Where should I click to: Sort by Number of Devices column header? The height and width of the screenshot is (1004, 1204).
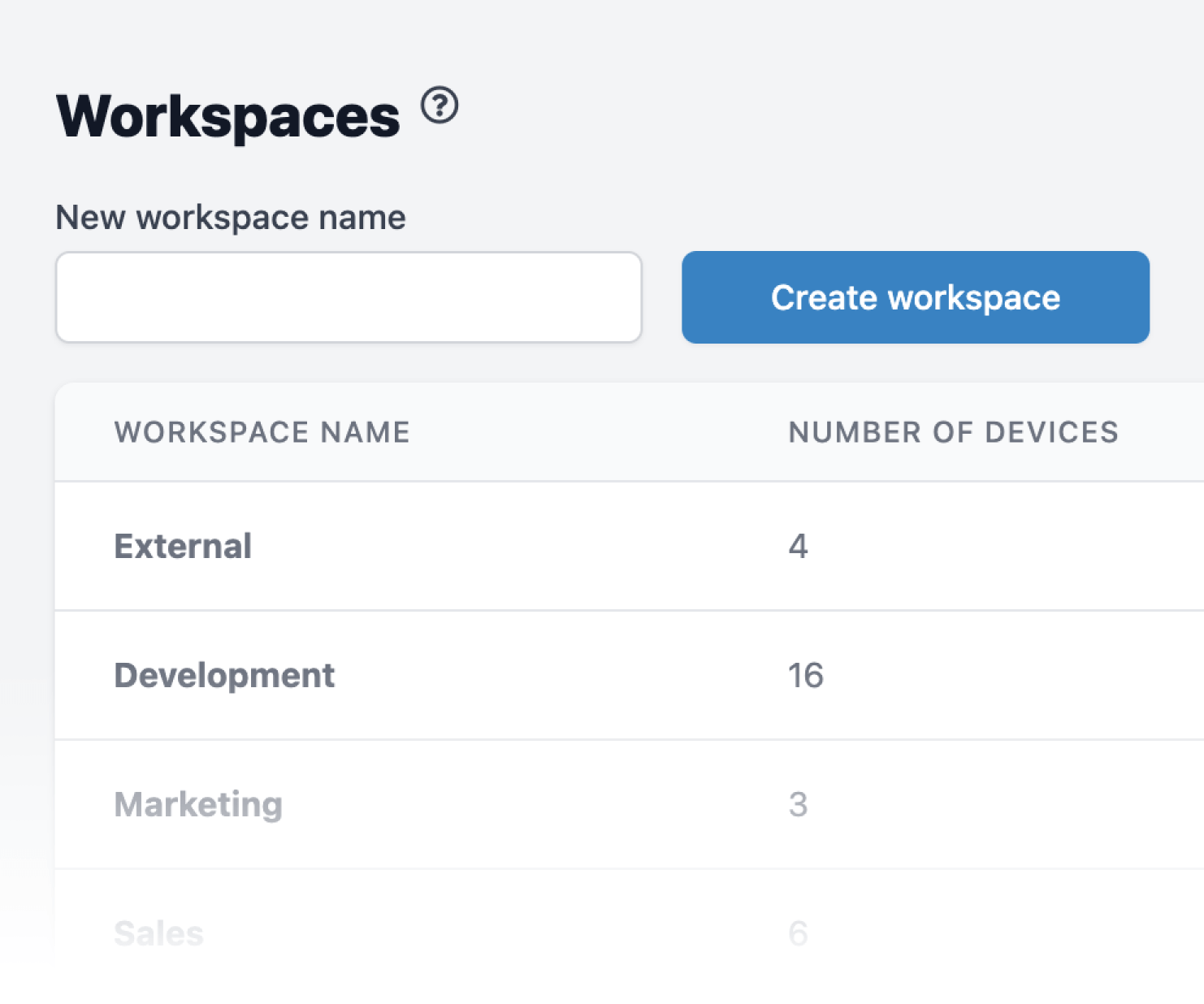coord(953,432)
